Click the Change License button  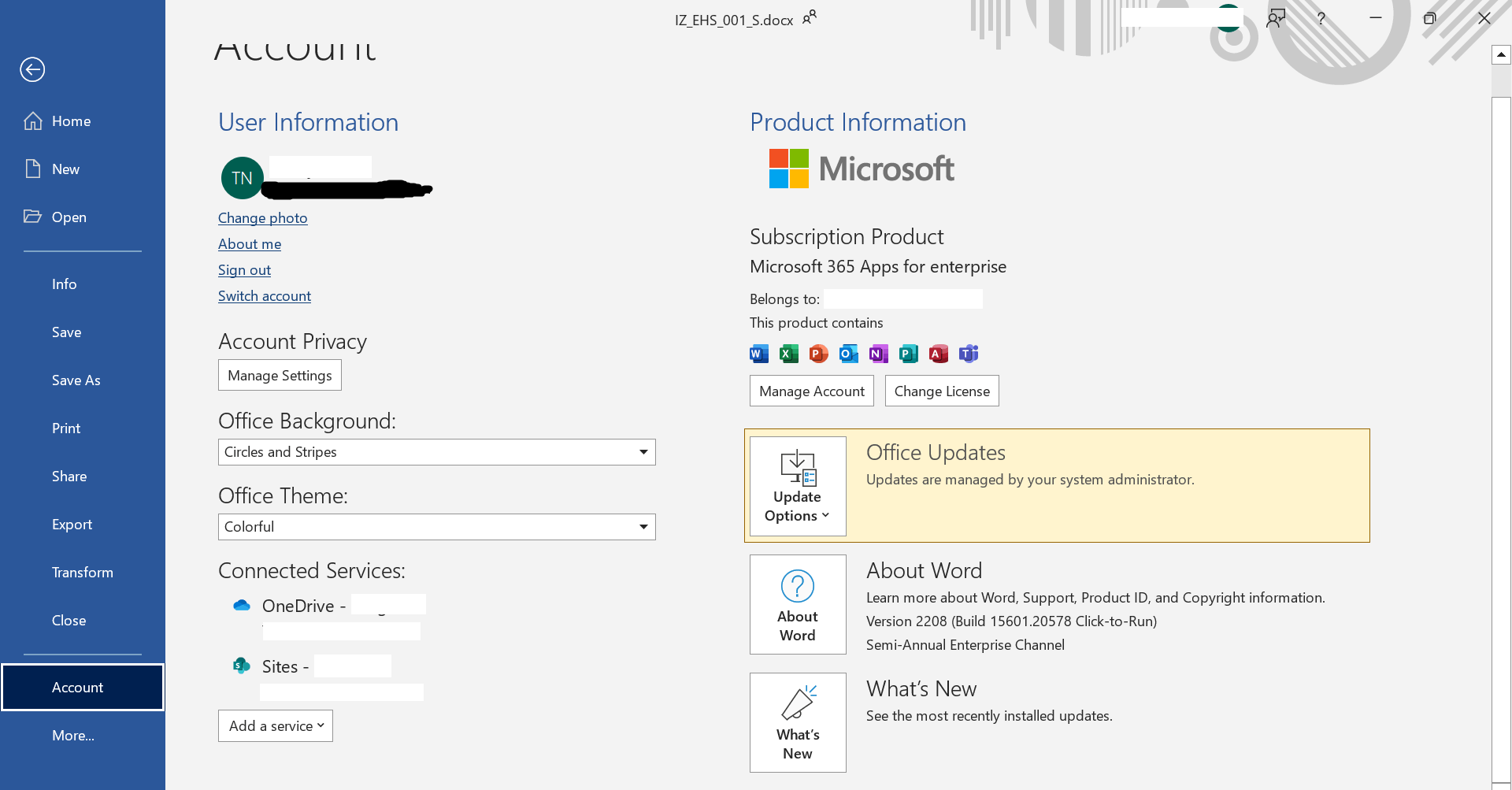[x=942, y=391]
